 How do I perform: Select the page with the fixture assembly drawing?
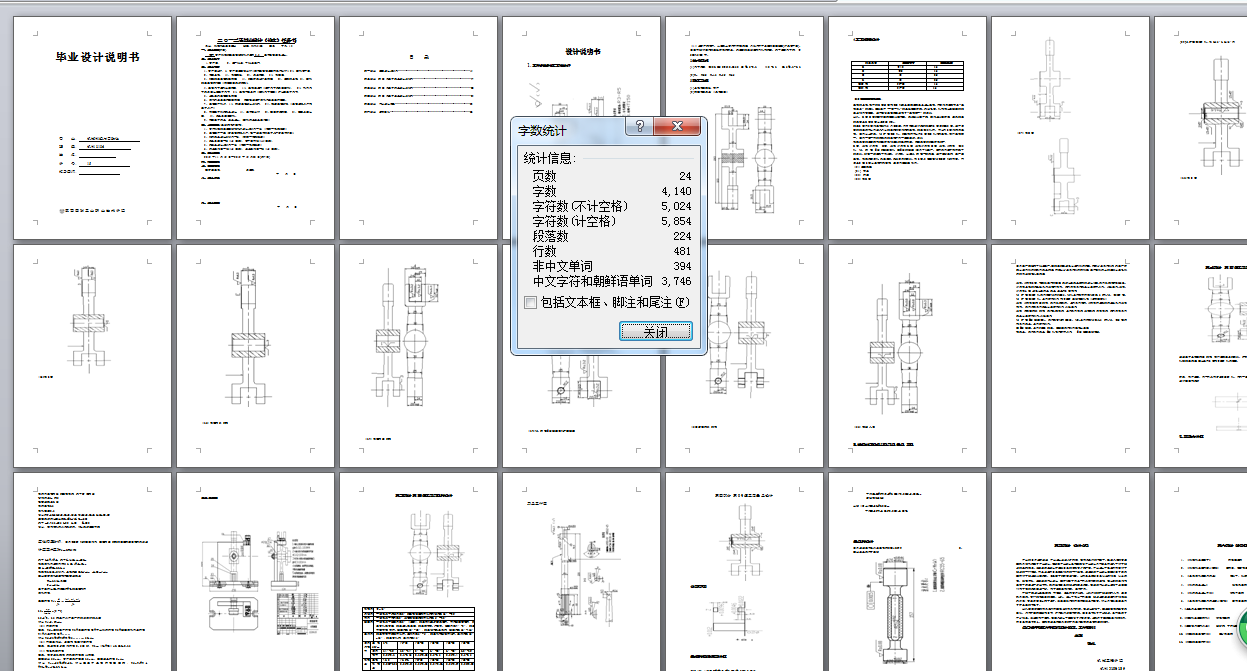255,572
